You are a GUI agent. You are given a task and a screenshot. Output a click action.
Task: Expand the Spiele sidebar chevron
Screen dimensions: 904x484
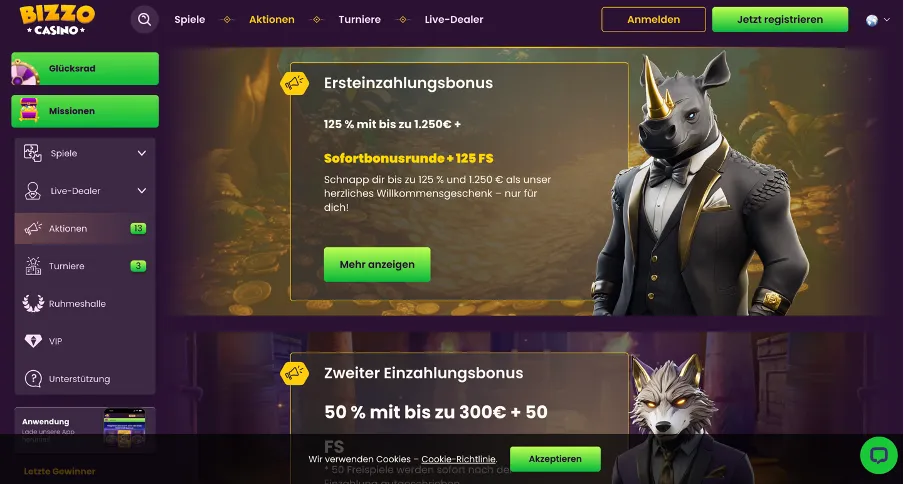click(142, 153)
